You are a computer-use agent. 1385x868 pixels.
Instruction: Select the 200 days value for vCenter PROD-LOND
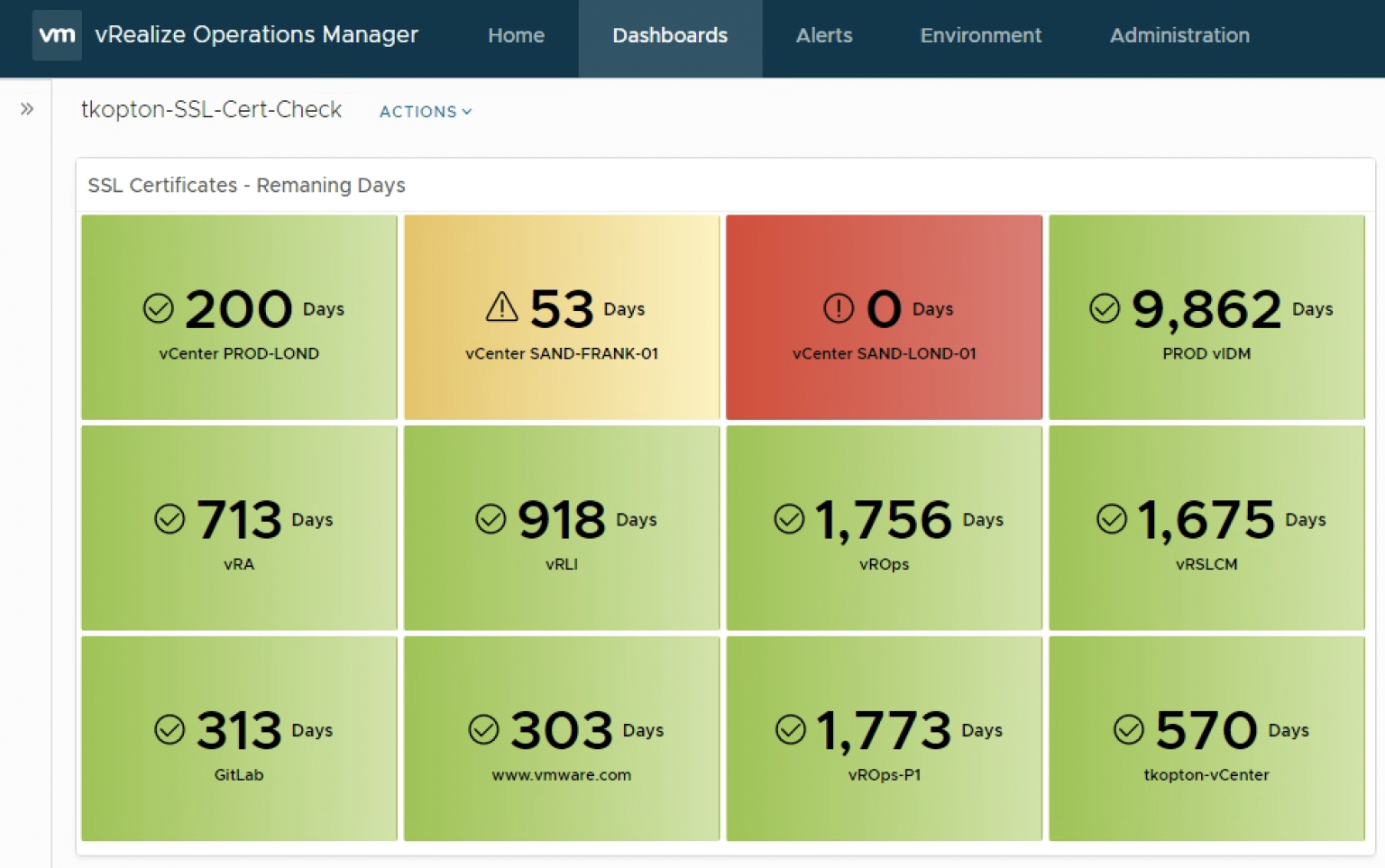point(239,309)
